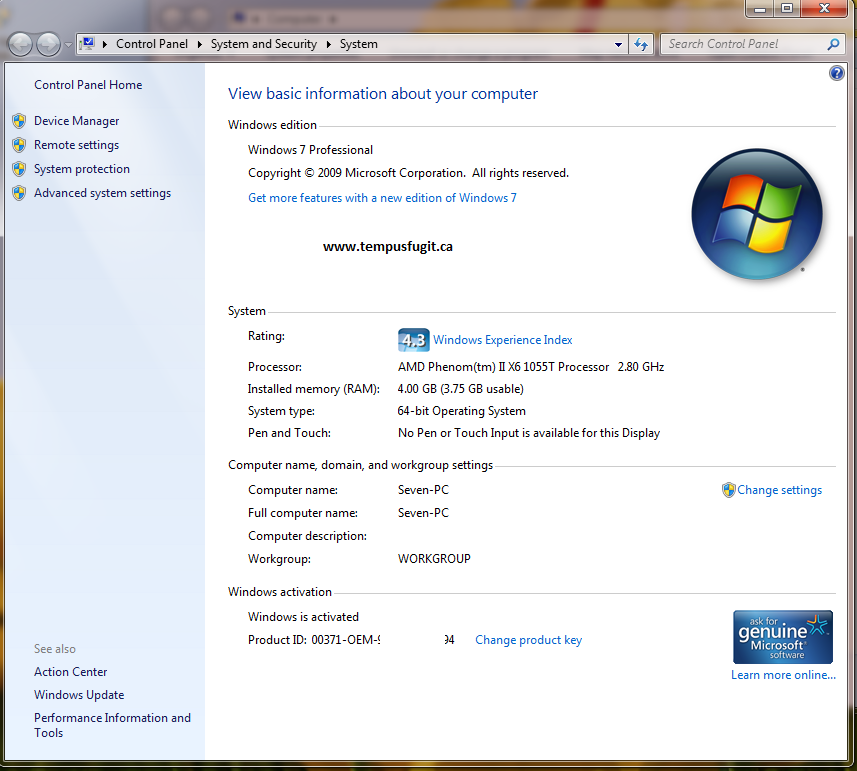Open Control Panel Home
This screenshot has height=771, width=857.
(x=88, y=85)
